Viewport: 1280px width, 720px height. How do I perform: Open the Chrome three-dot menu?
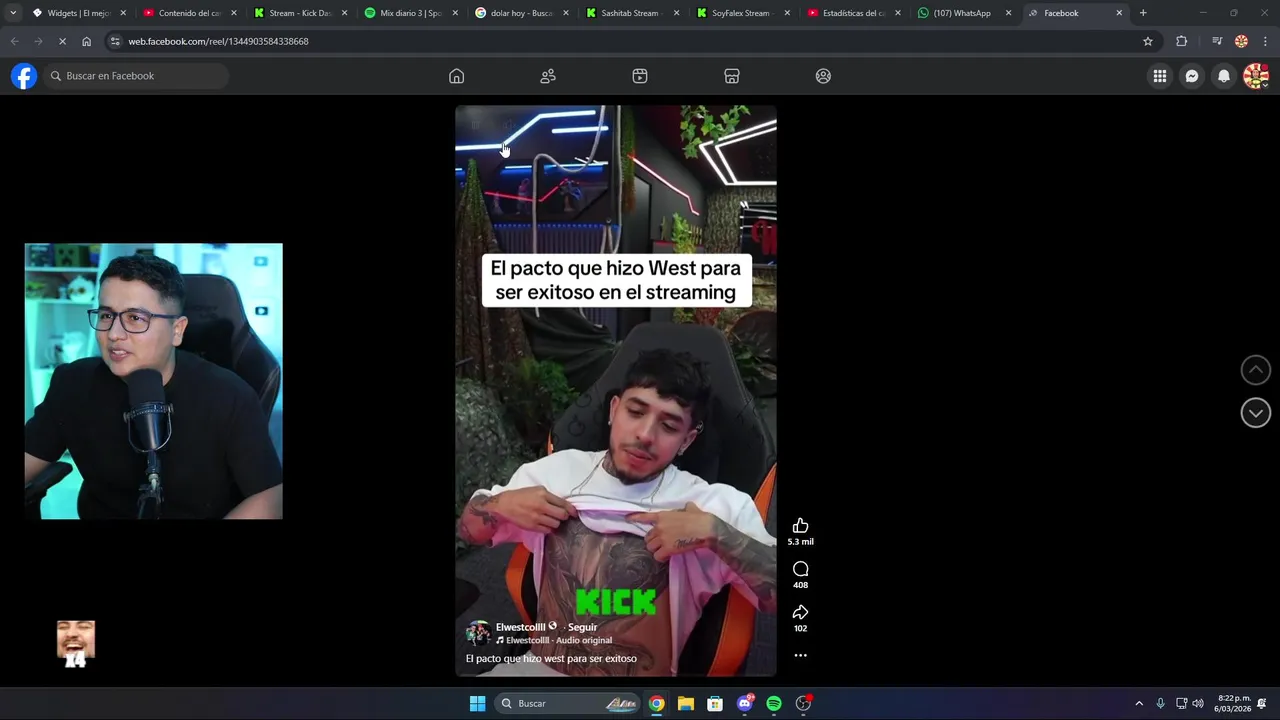(1266, 41)
